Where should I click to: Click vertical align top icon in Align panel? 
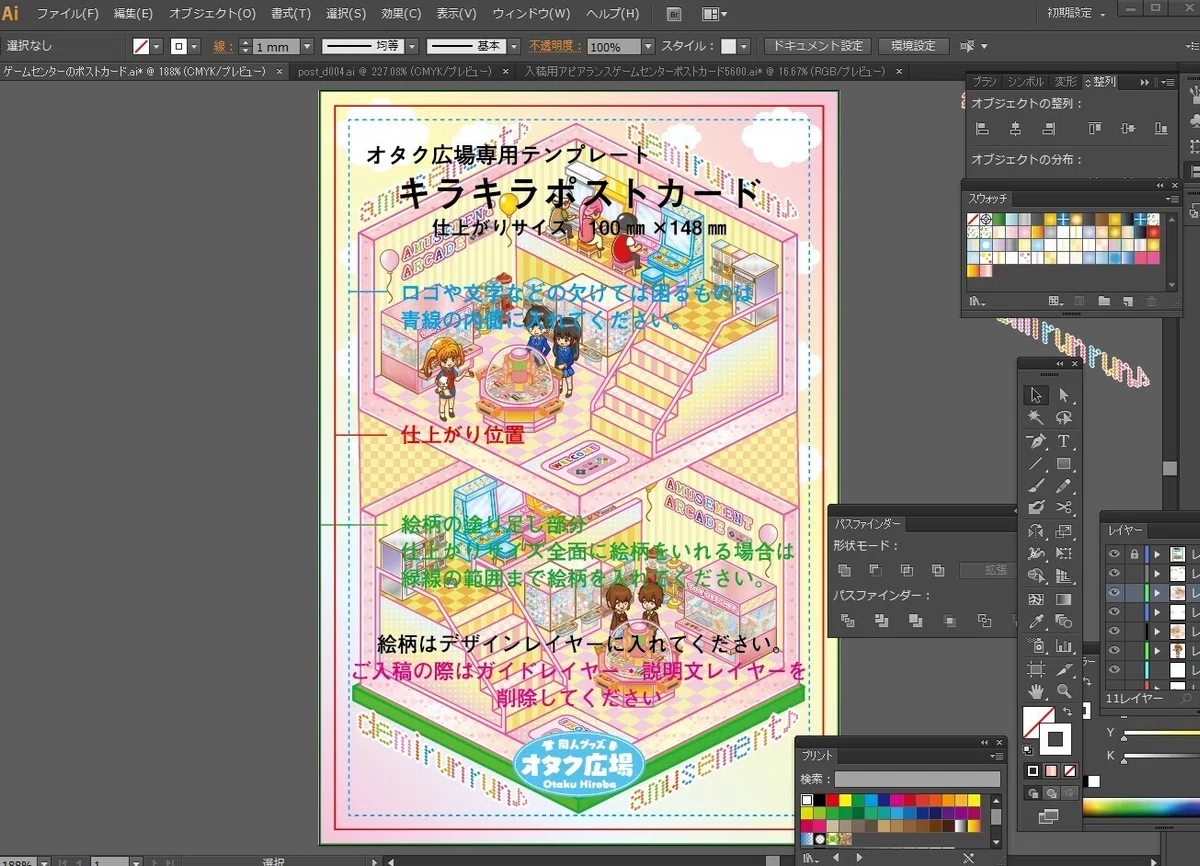click(1095, 128)
